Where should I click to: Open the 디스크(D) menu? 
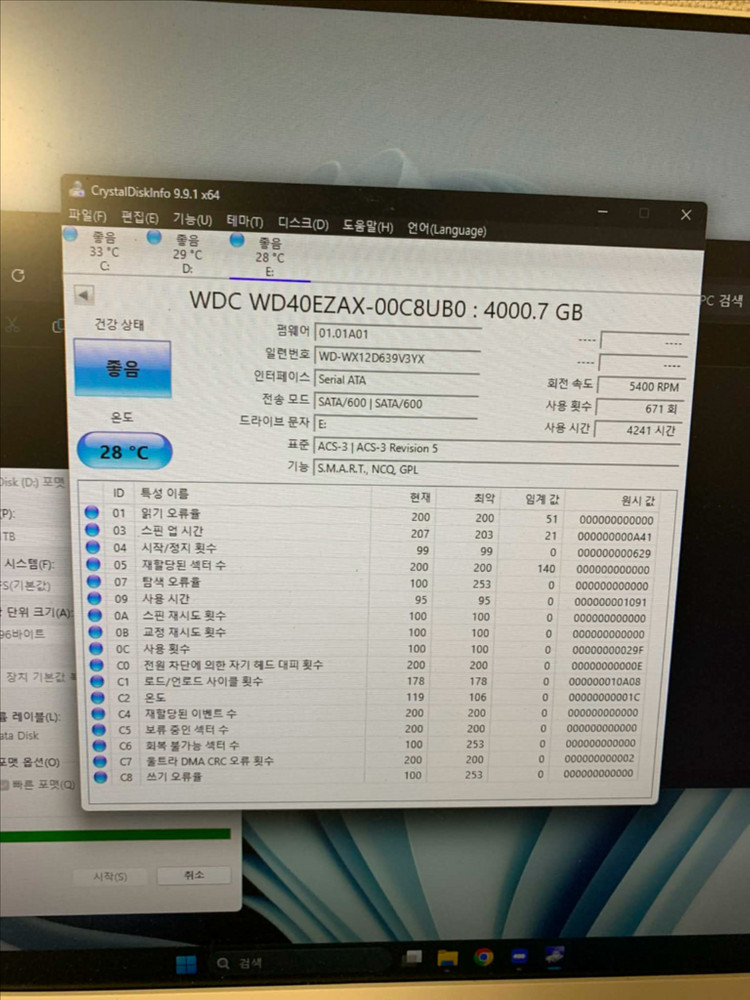(303, 224)
